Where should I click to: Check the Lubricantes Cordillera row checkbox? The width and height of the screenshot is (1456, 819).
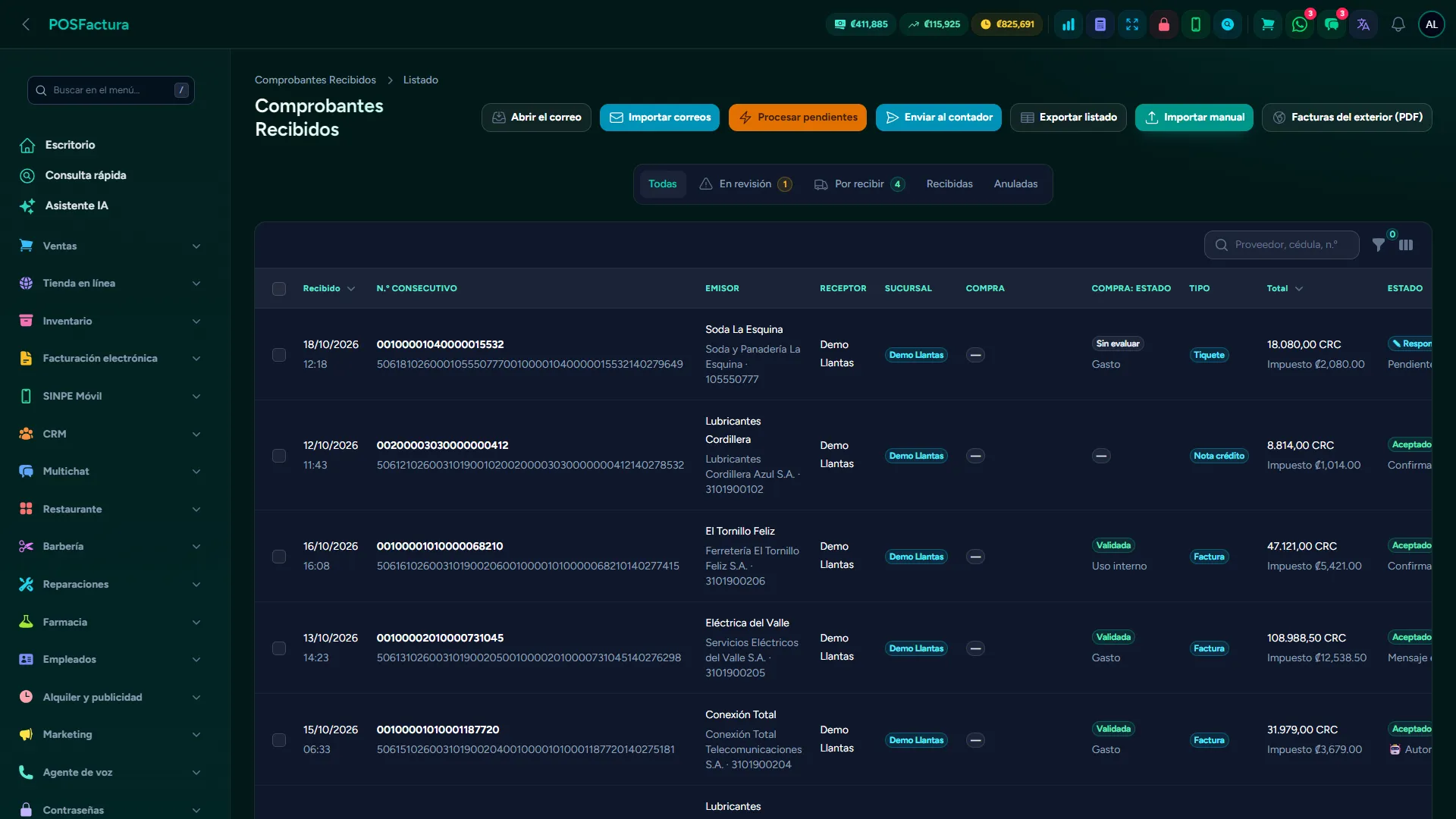[x=279, y=456]
